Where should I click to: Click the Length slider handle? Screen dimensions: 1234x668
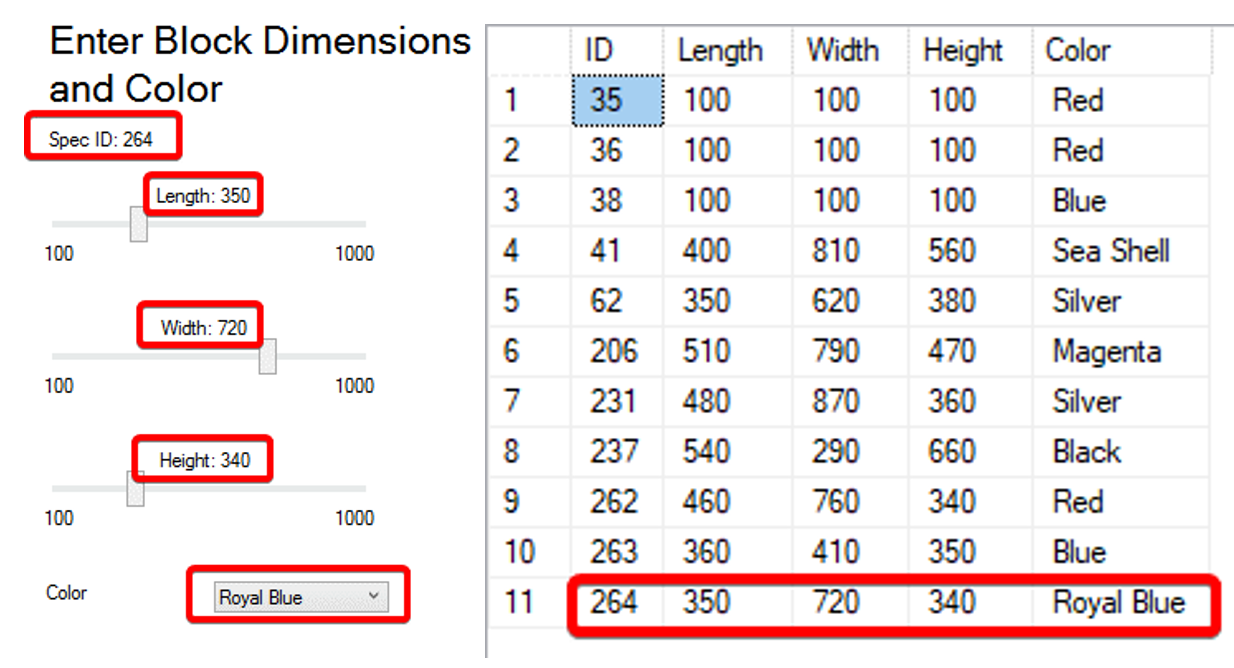click(x=140, y=224)
